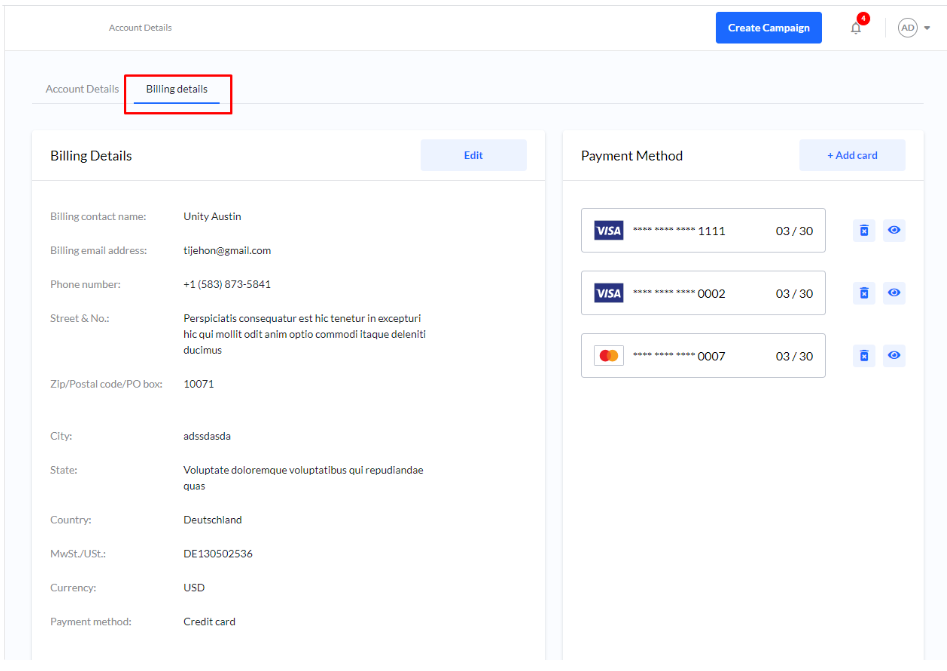Delete the Visa card ending 0002
The image size is (947, 671).
[x=865, y=293]
